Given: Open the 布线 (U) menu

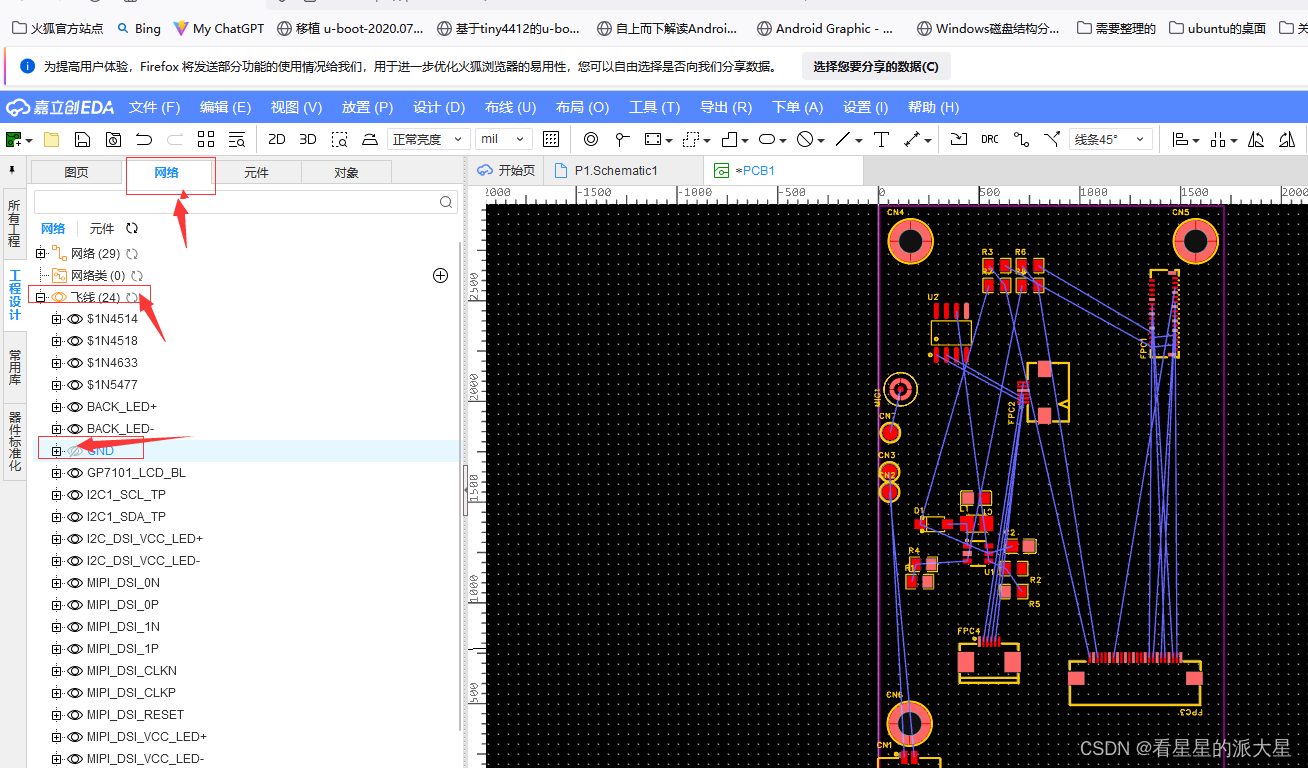Looking at the screenshot, I should (x=510, y=107).
